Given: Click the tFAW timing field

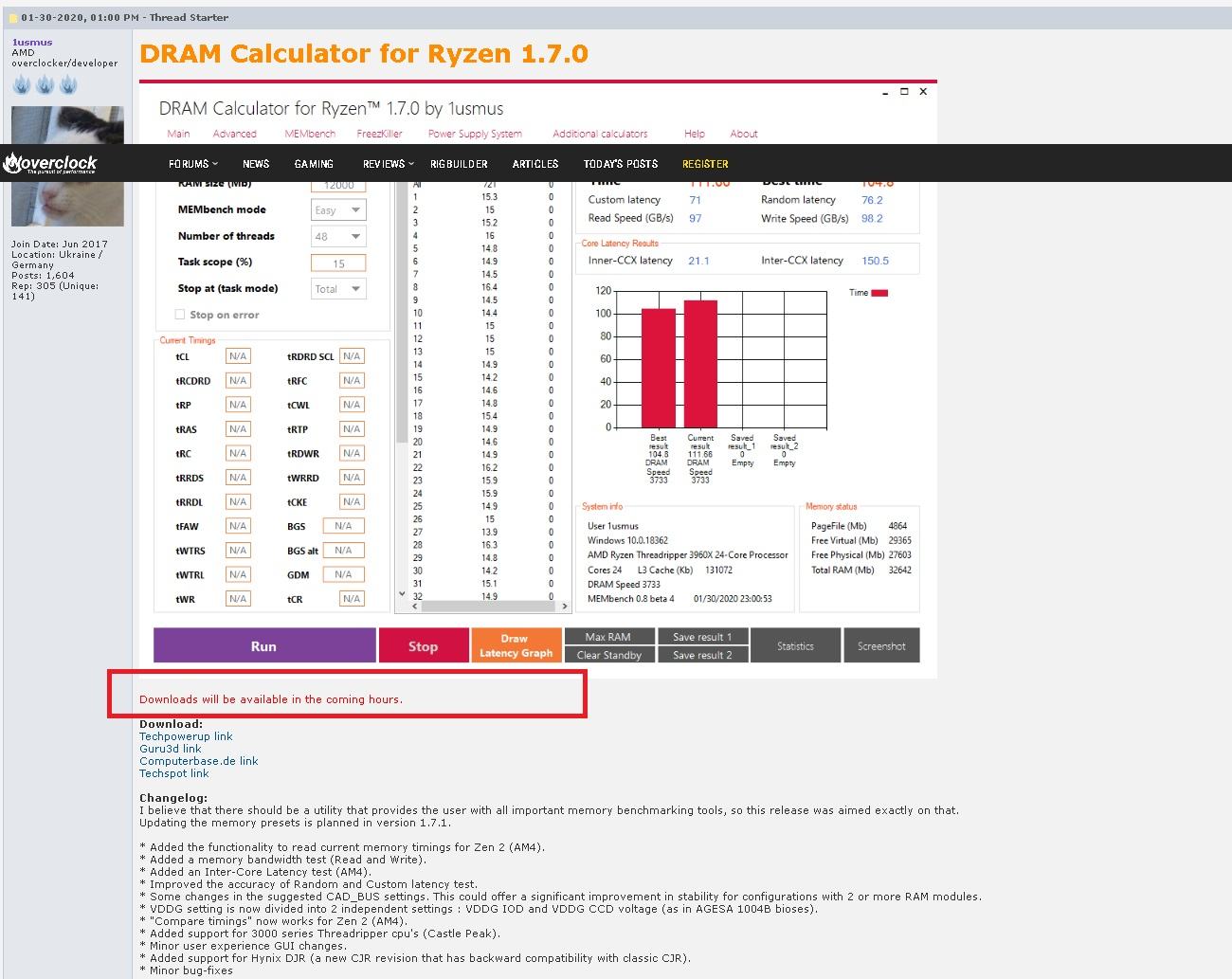Looking at the screenshot, I should tap(238, 526).
